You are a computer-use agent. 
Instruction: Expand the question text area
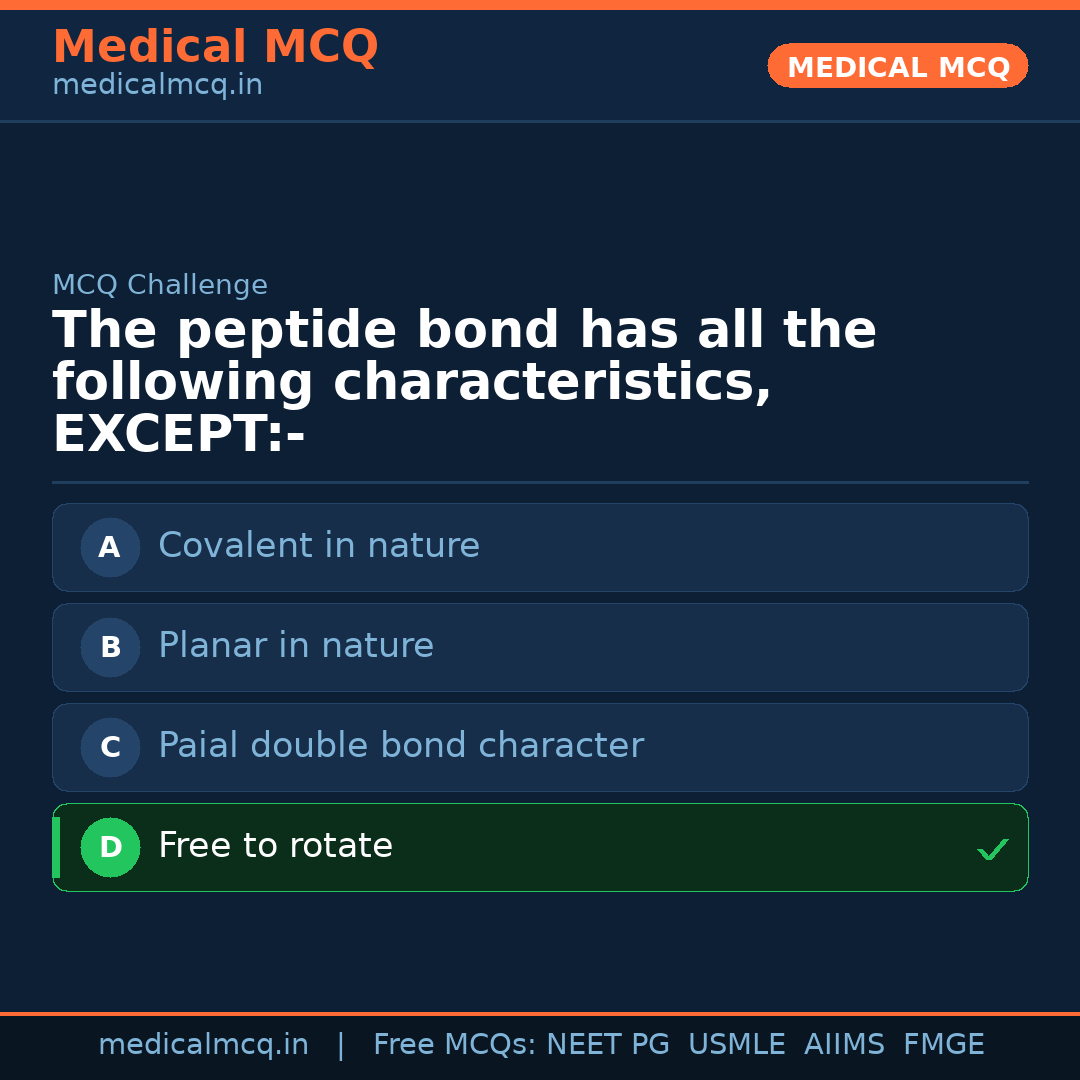[464, 380]
